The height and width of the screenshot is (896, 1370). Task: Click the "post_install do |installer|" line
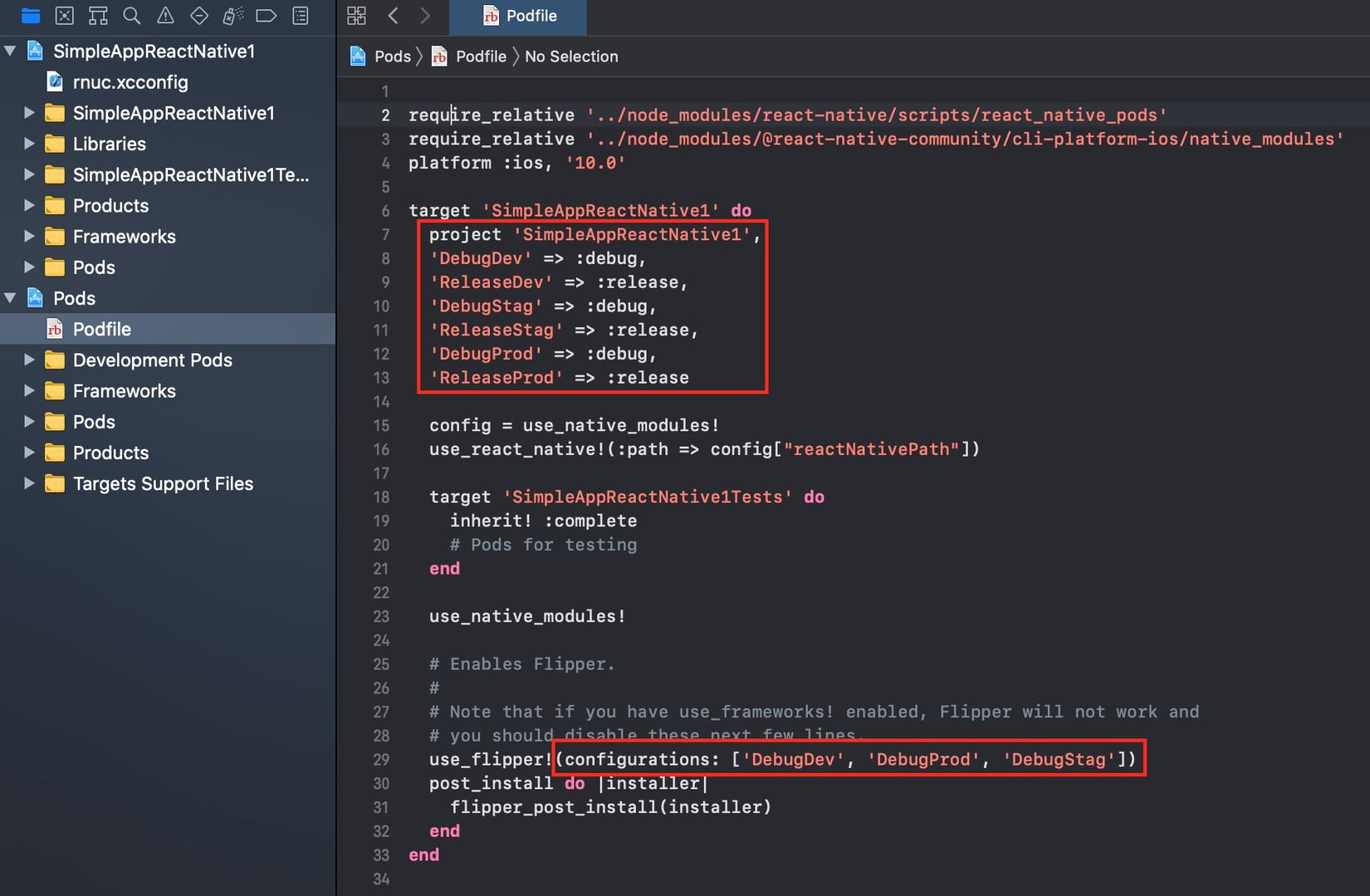[x=569, y=783]
